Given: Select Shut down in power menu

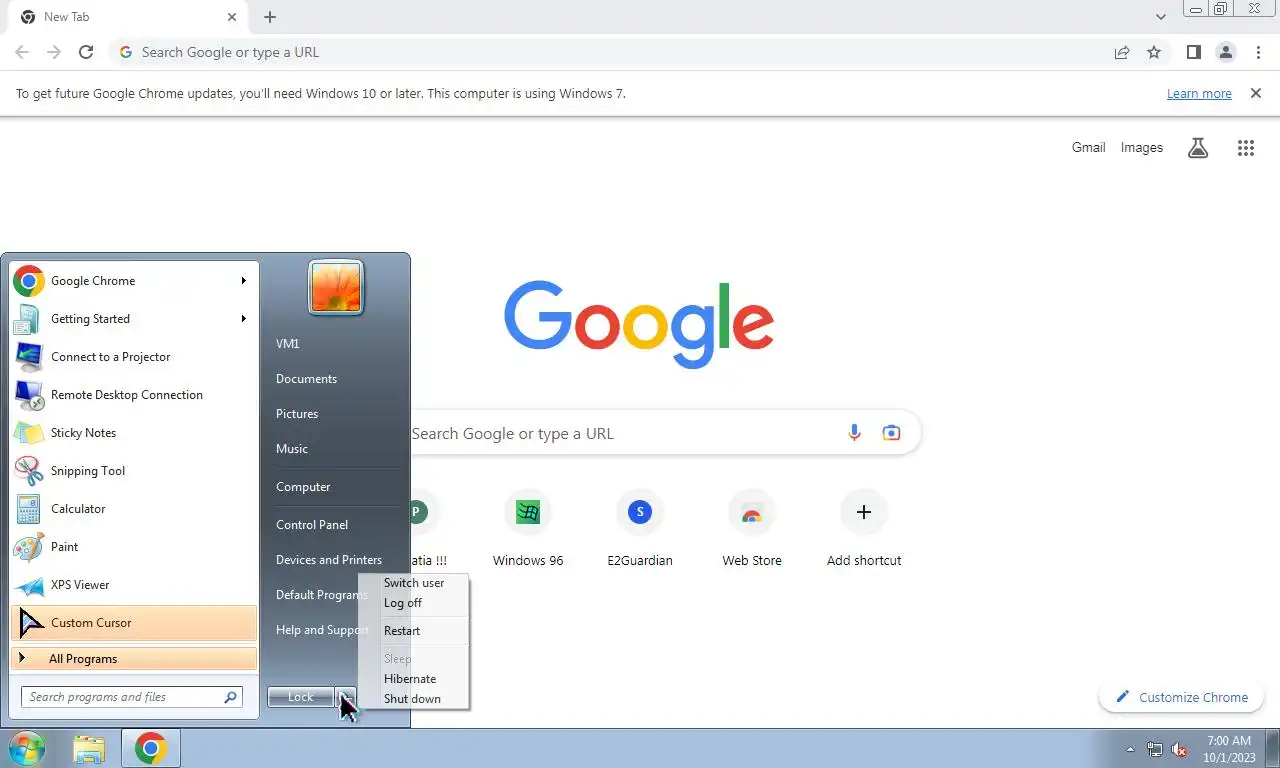Looking at the screenshot, I should [x=412, y=699].
